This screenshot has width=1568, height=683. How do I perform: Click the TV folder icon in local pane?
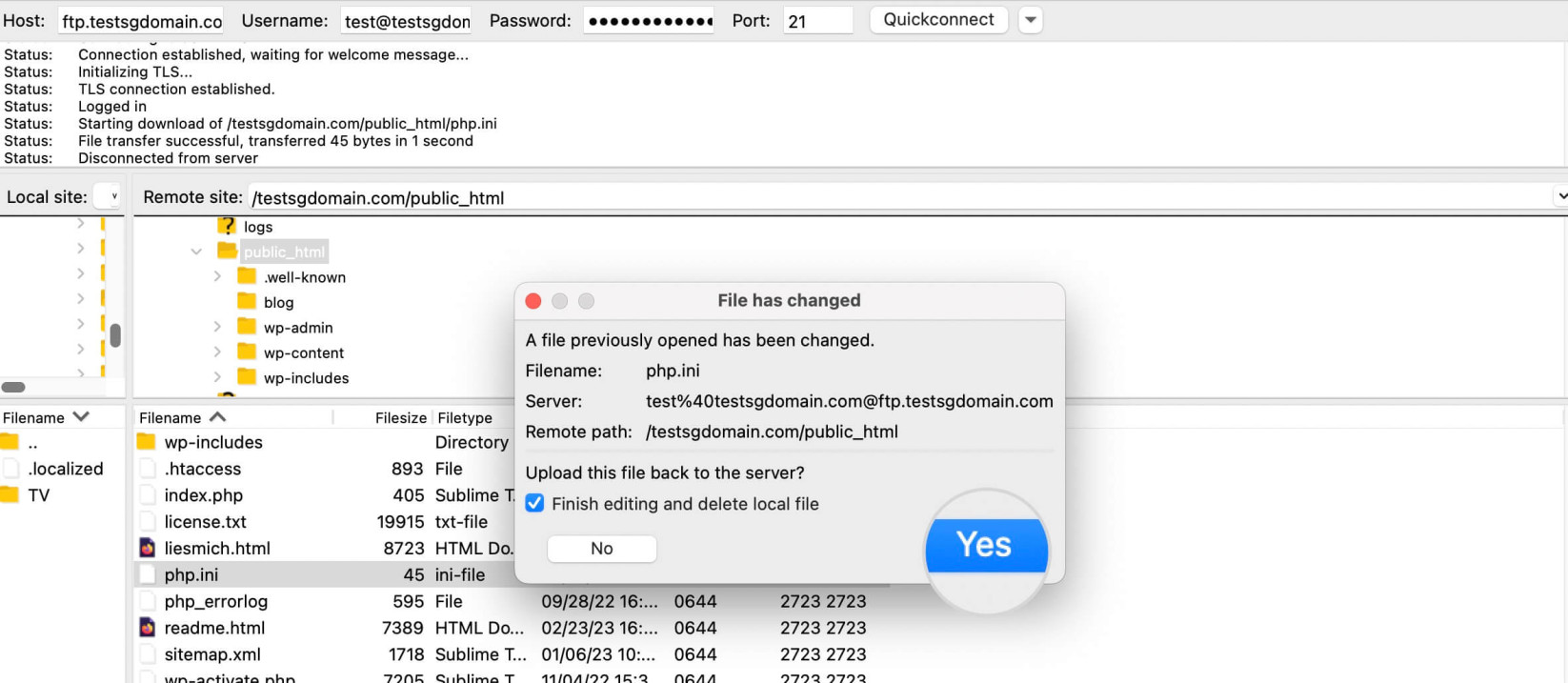click(10, 494)
